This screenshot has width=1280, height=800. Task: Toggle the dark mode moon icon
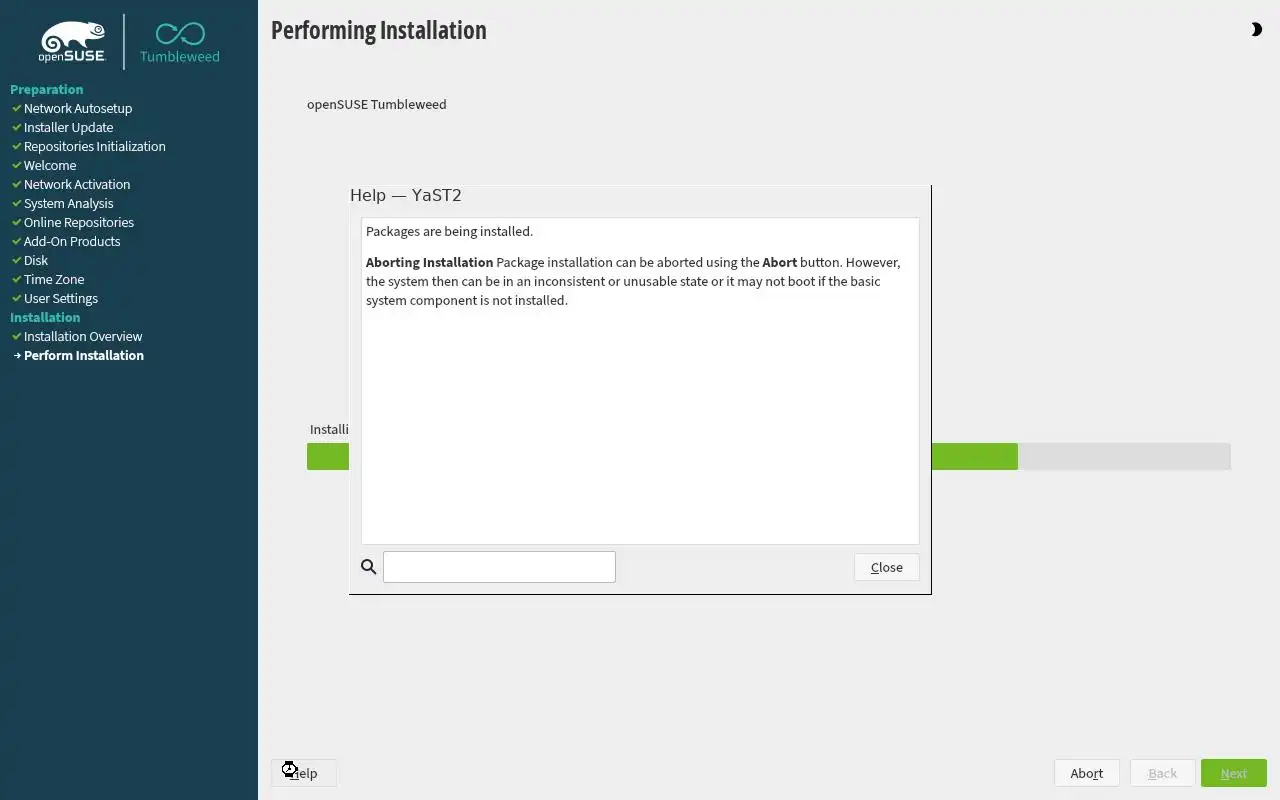point(1256,30)
